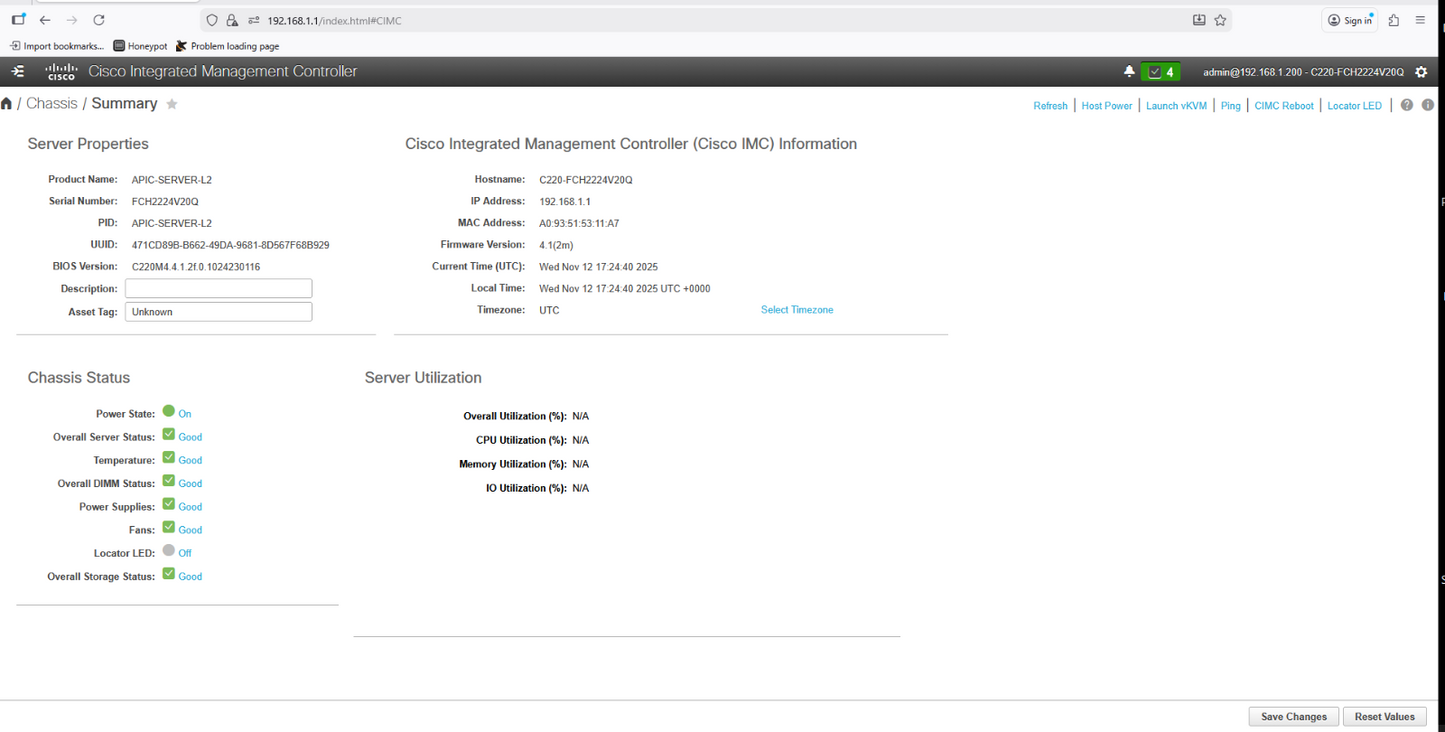
Task: Open Power Supplies Good link
Action: 190,507
